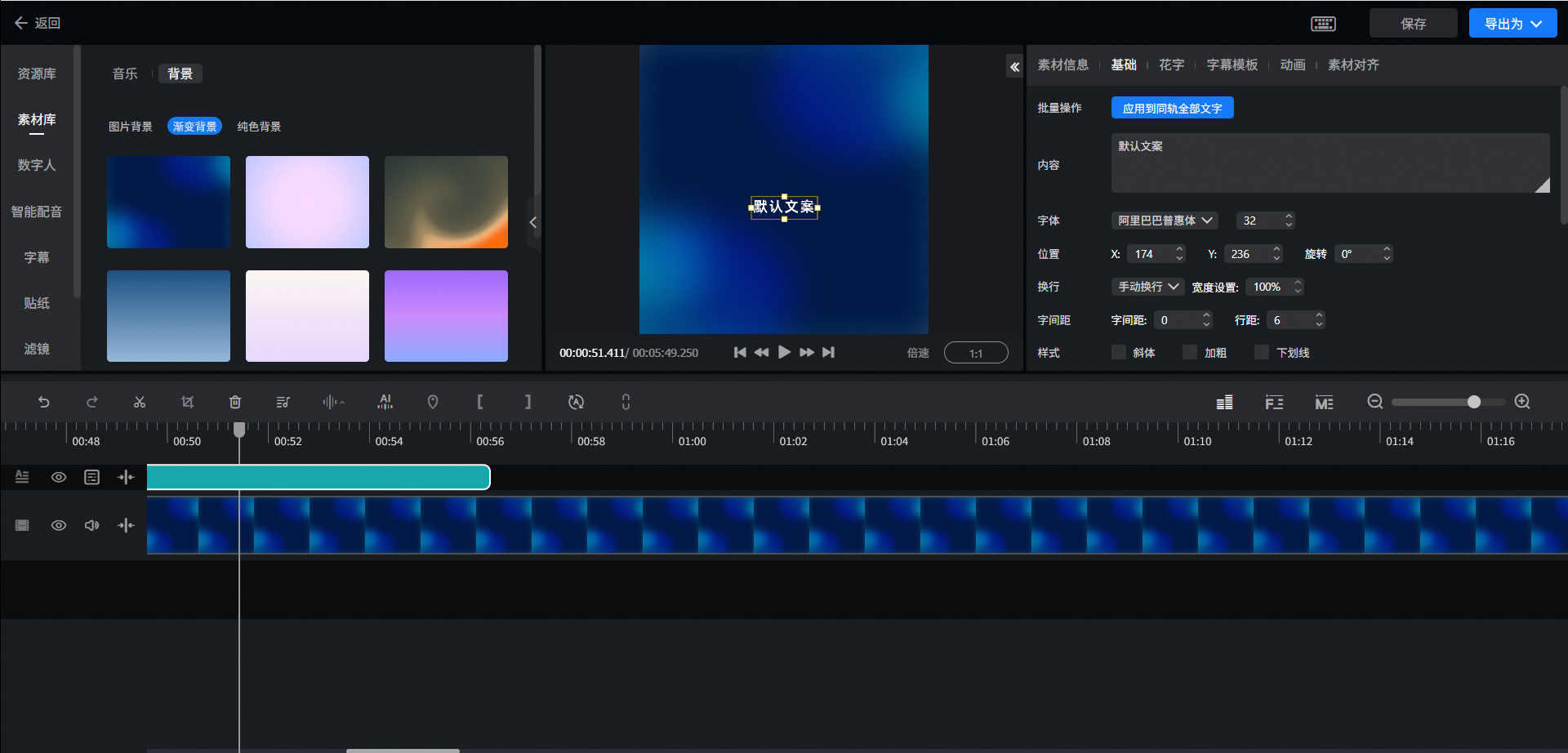The image size is (1568, 753).
Task: Open 贴纸 in the sidebar
Action: coord(37,303)
